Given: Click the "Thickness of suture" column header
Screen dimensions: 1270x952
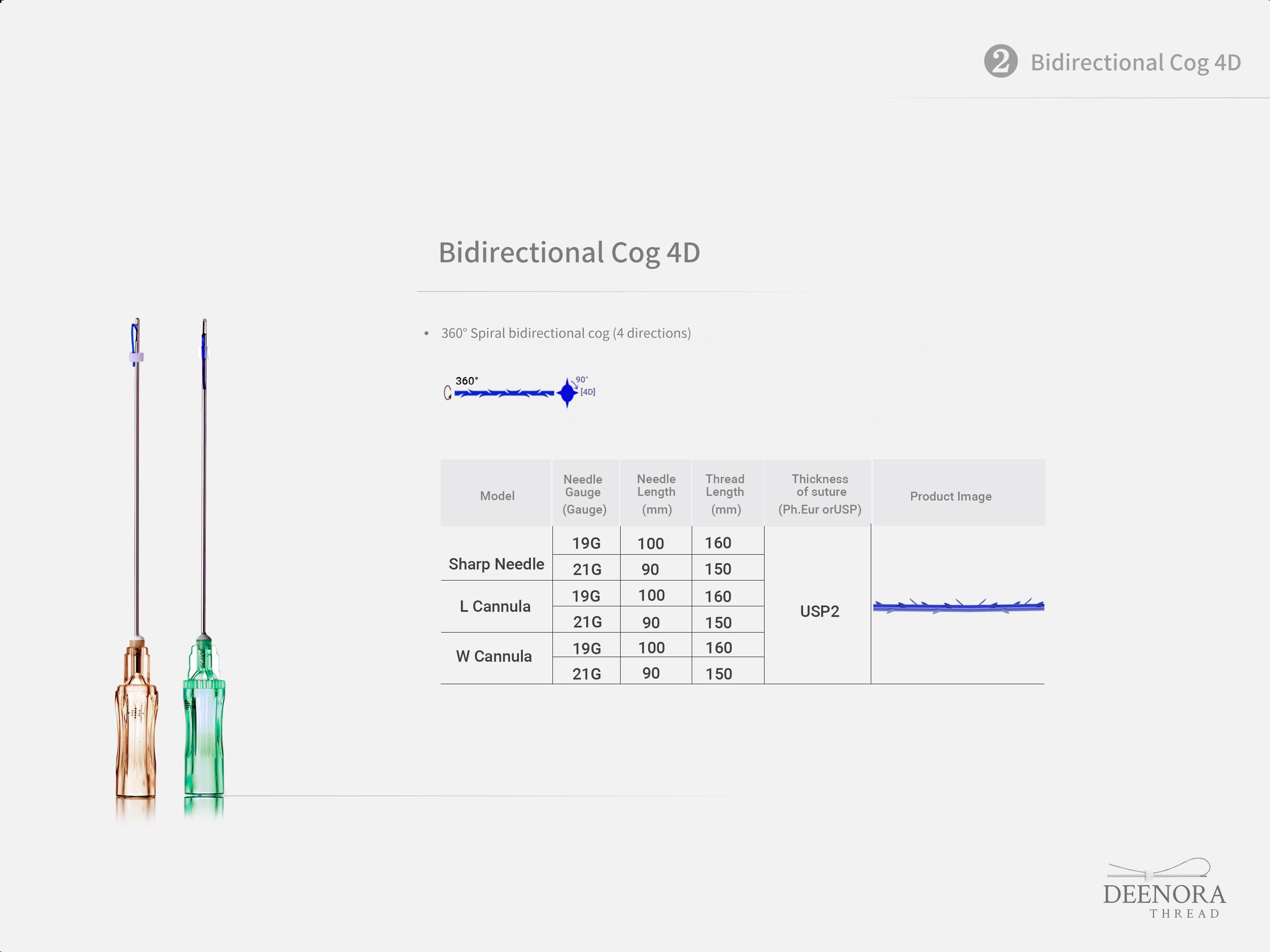Looking at the screenshot, I should (x=819, y=493).
